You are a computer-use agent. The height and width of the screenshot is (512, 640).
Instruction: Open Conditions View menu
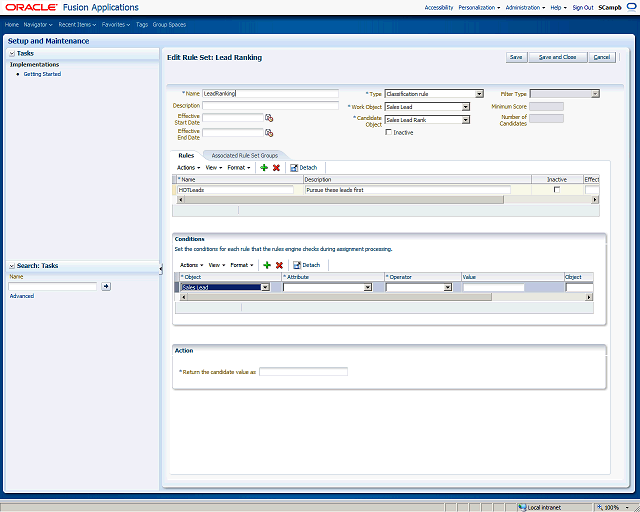click(x=217, y=265)
